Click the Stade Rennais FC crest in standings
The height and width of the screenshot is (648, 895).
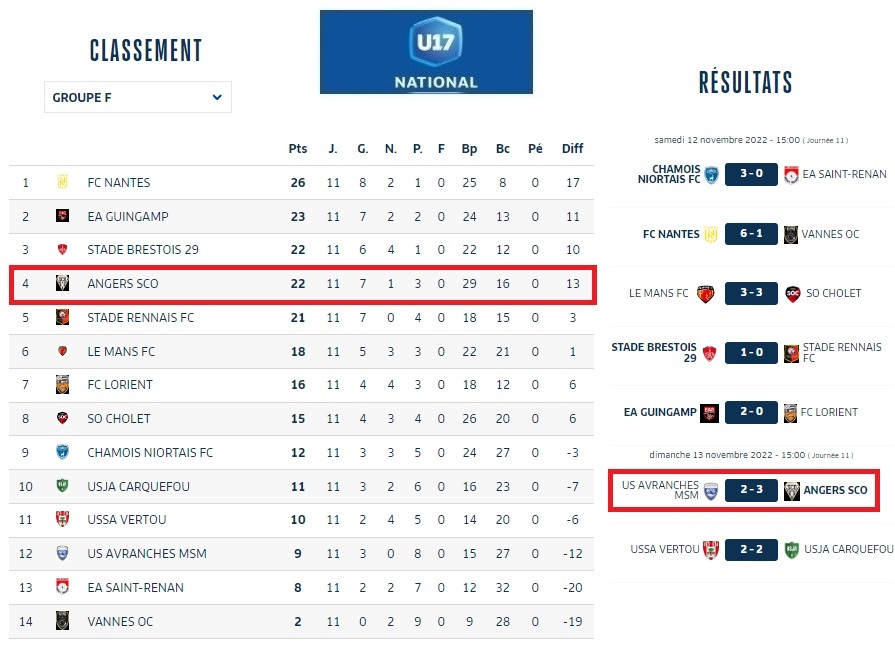click(x=62, y=318)
